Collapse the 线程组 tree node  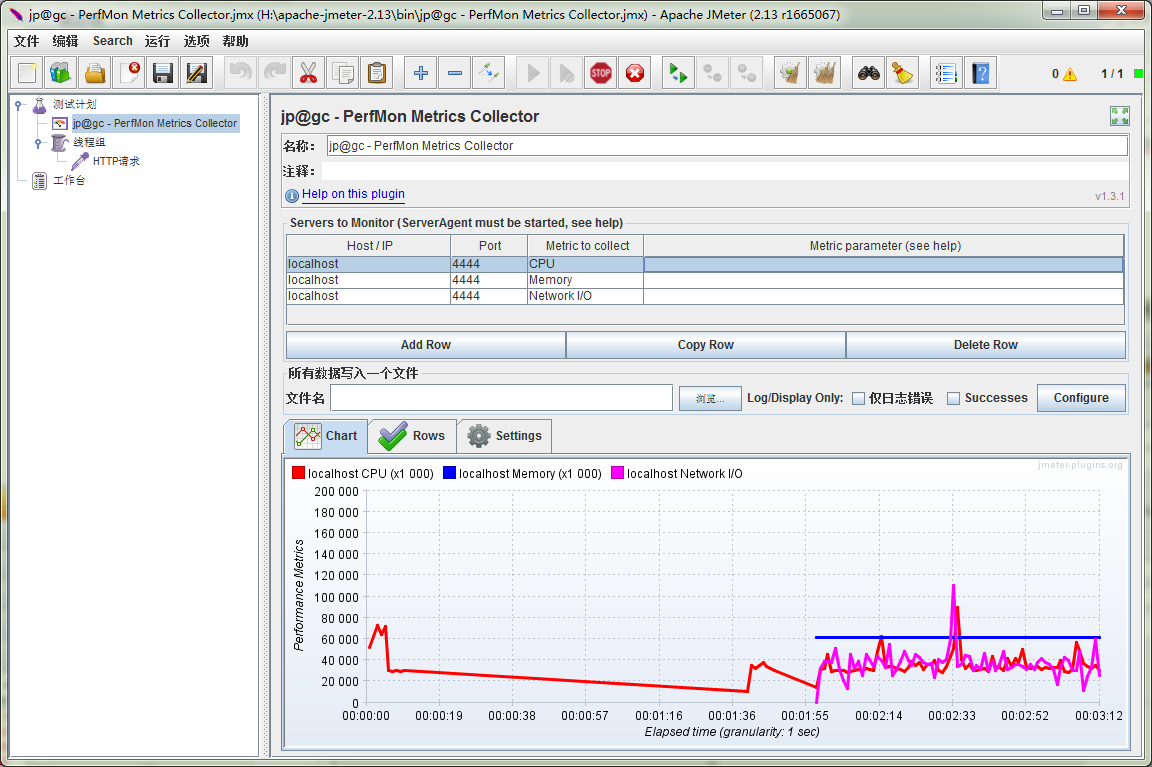38,143
